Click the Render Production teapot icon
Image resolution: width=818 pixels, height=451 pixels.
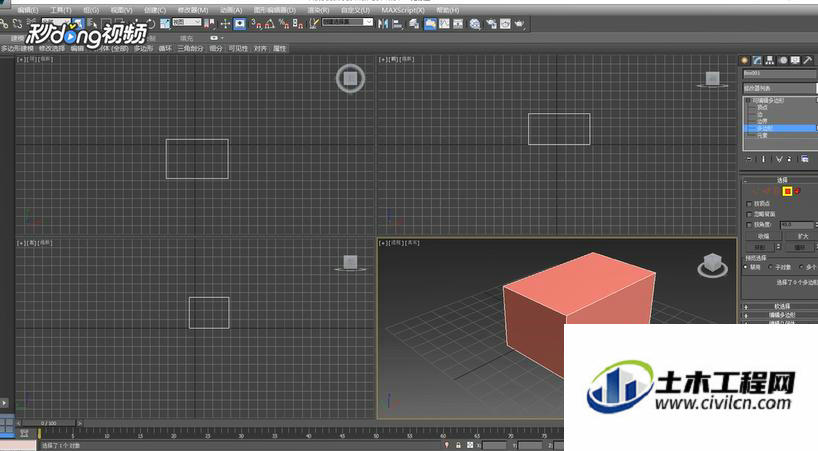click(x=520, y=23)
